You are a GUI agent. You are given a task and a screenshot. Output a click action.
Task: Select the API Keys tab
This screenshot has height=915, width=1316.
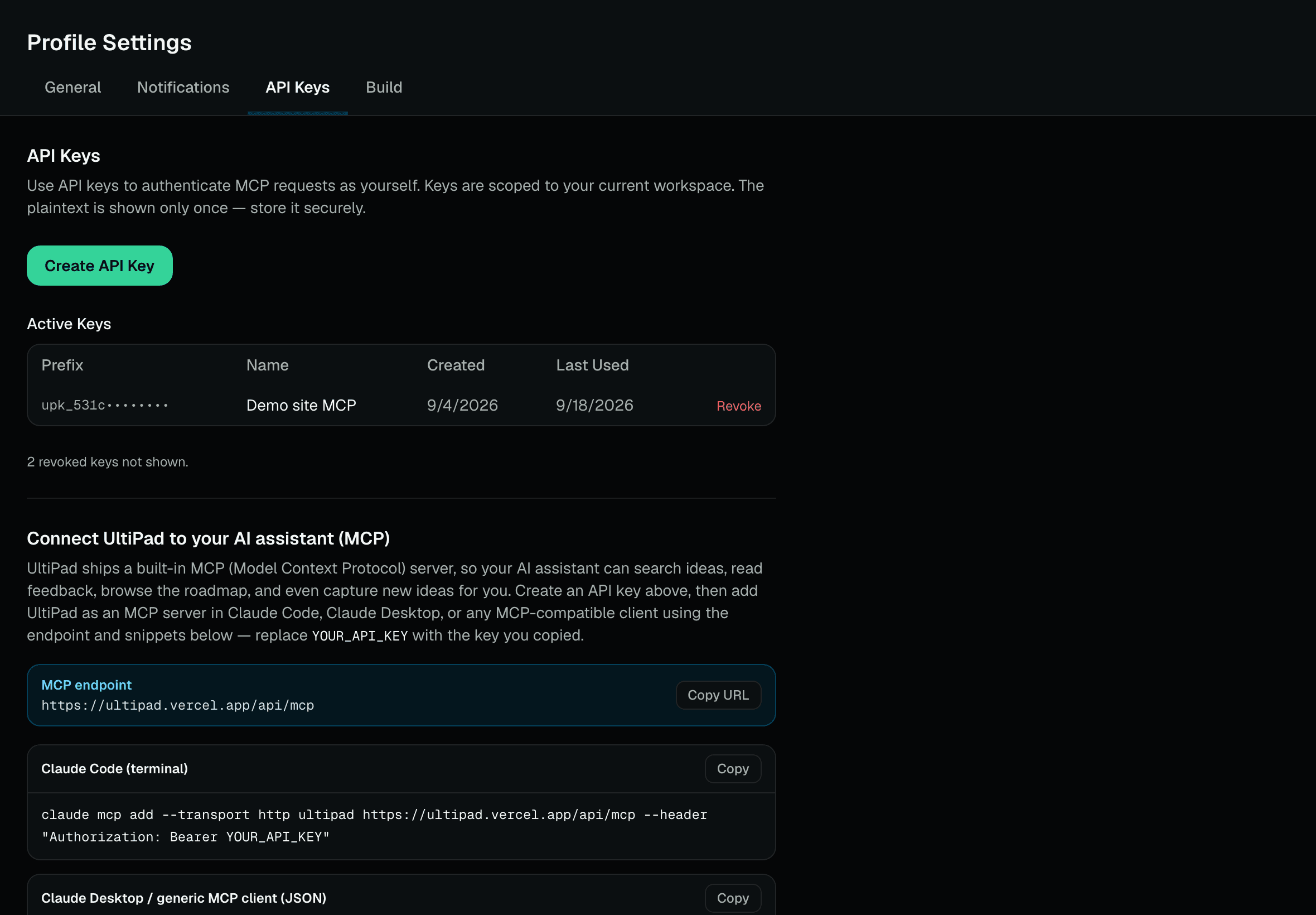297,87
